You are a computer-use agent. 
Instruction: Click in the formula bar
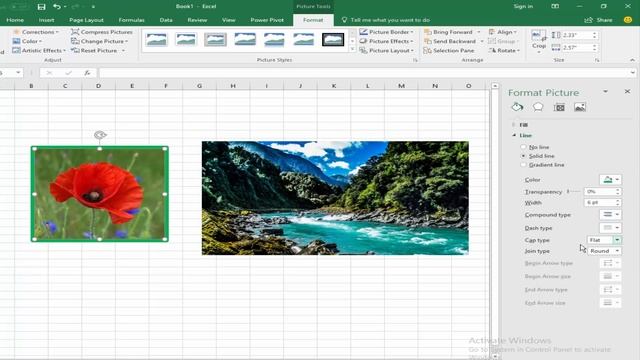tap(364, 73)
